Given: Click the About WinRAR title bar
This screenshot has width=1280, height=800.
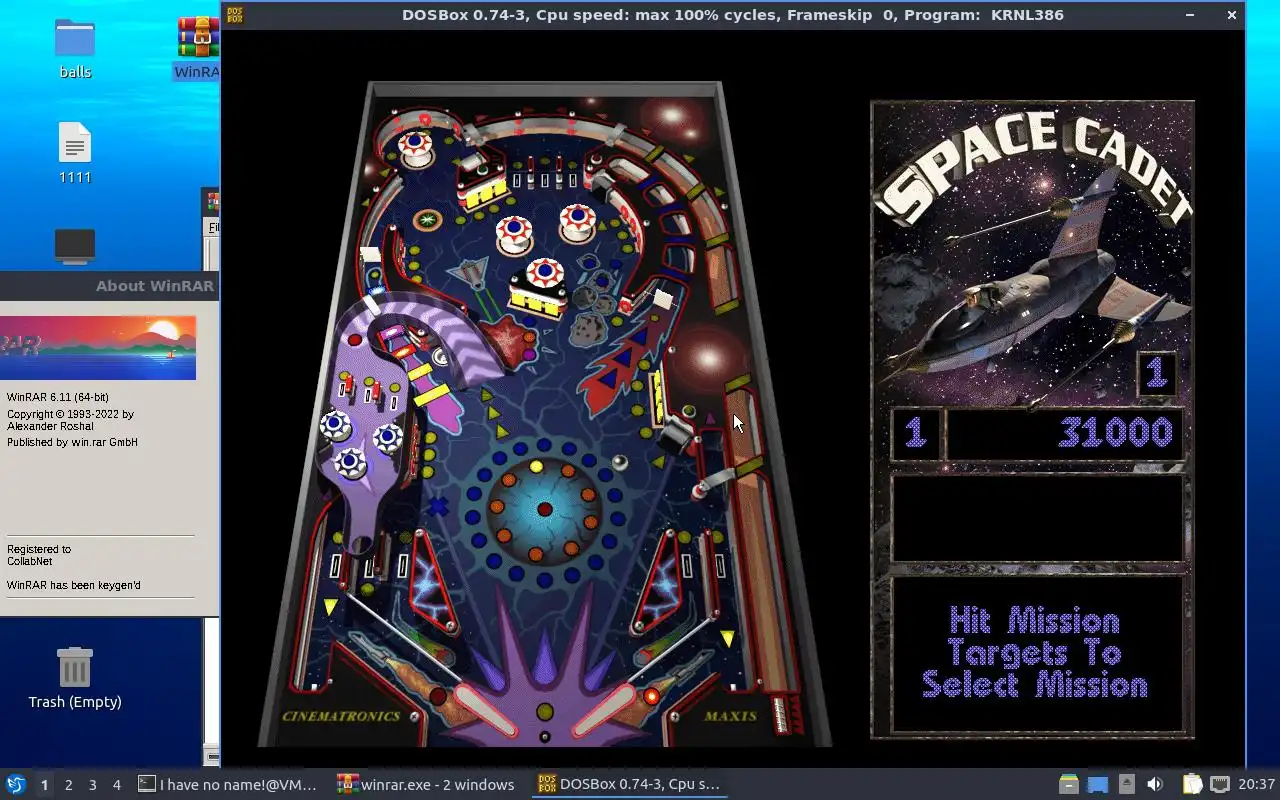Looking at the screenshot, I should coord(109,286).
